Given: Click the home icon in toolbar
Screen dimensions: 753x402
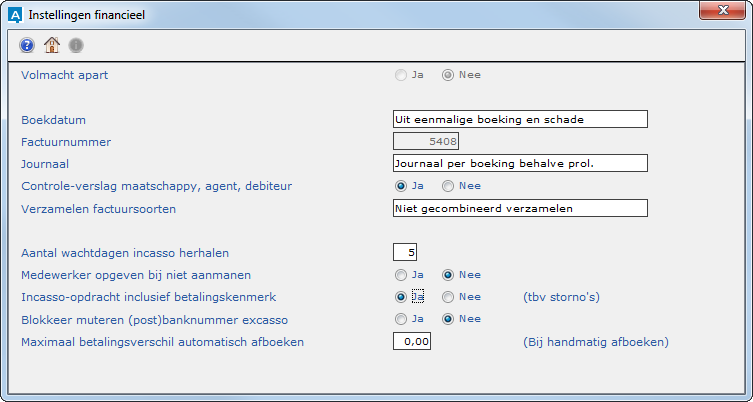Looking at the screenshot, I should pyautogui.click(x=52, y=45).
